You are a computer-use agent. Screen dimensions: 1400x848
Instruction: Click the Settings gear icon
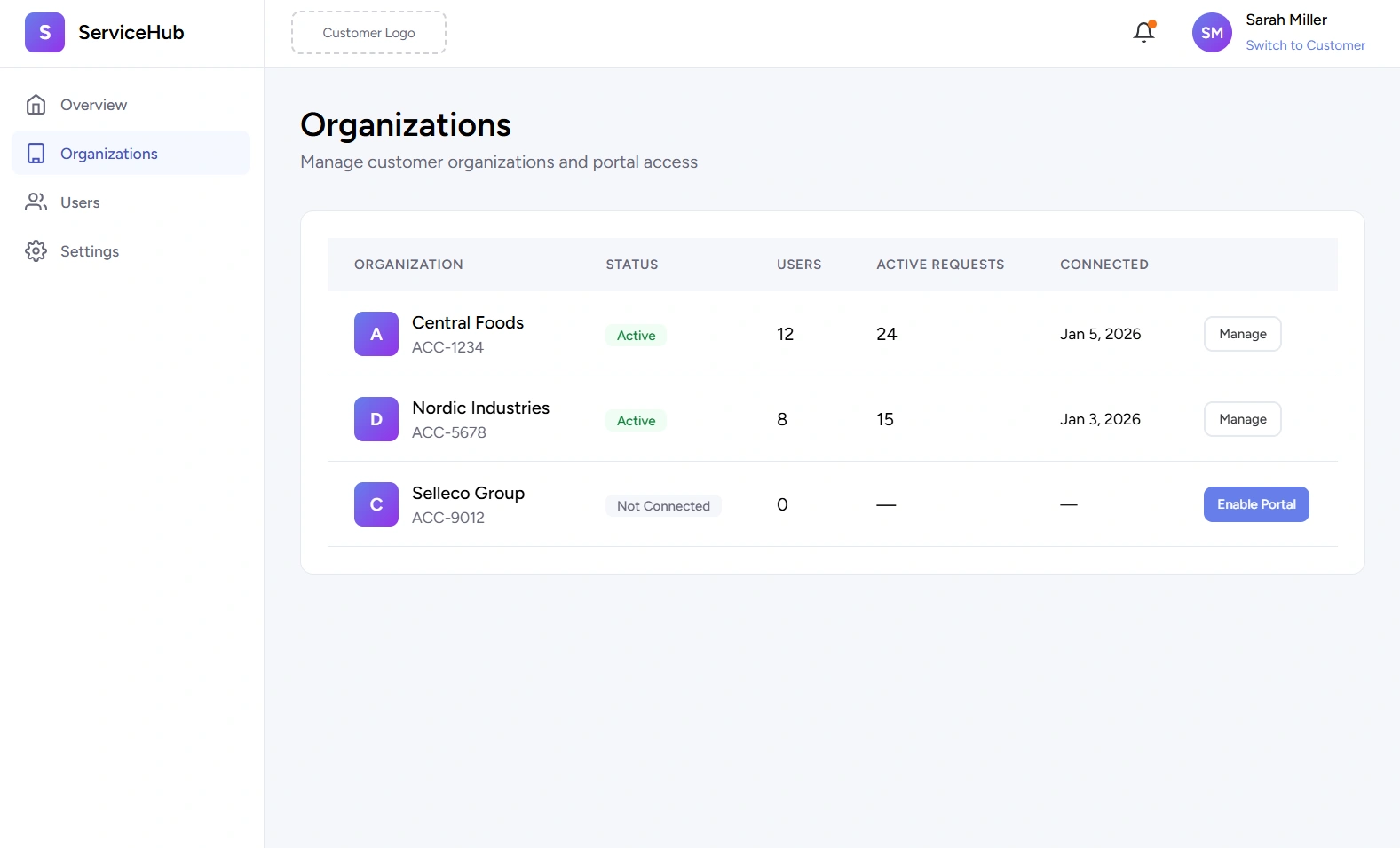click(x=36, y=251)
